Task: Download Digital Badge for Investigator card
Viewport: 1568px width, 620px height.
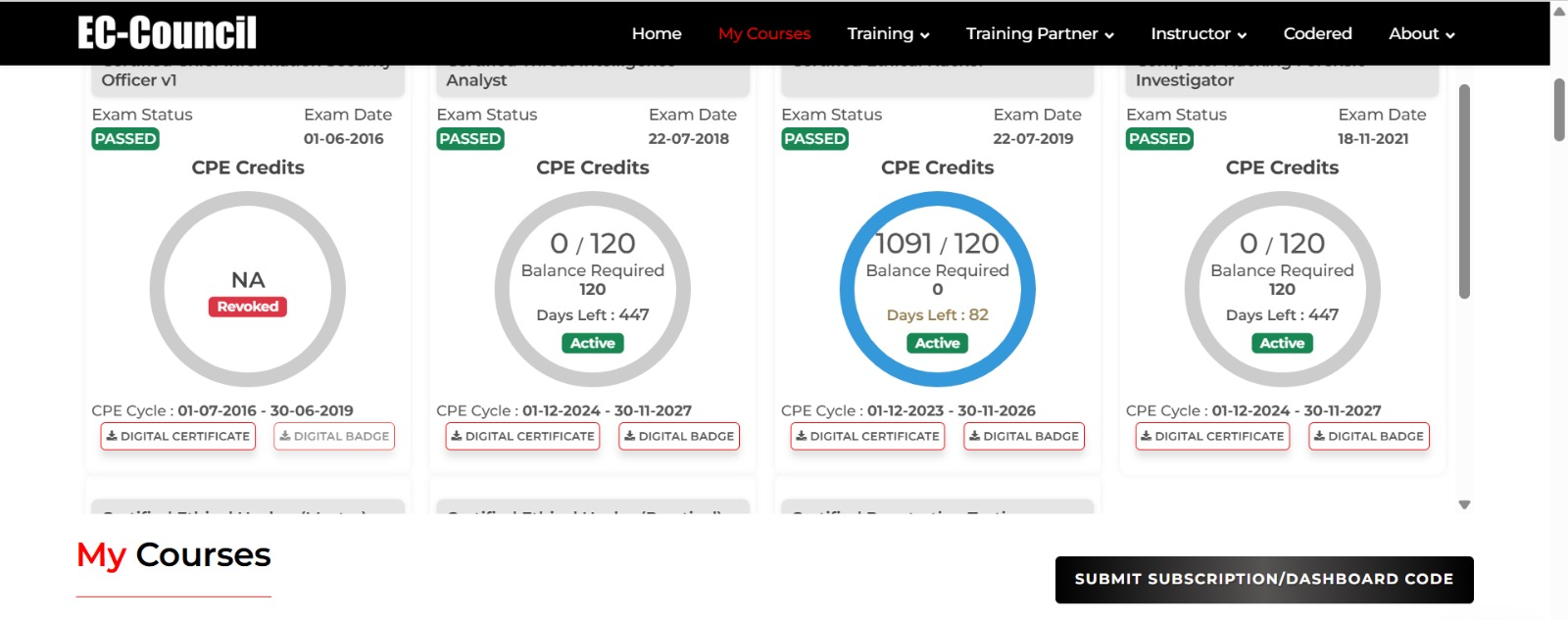Action: point(1369,436)
